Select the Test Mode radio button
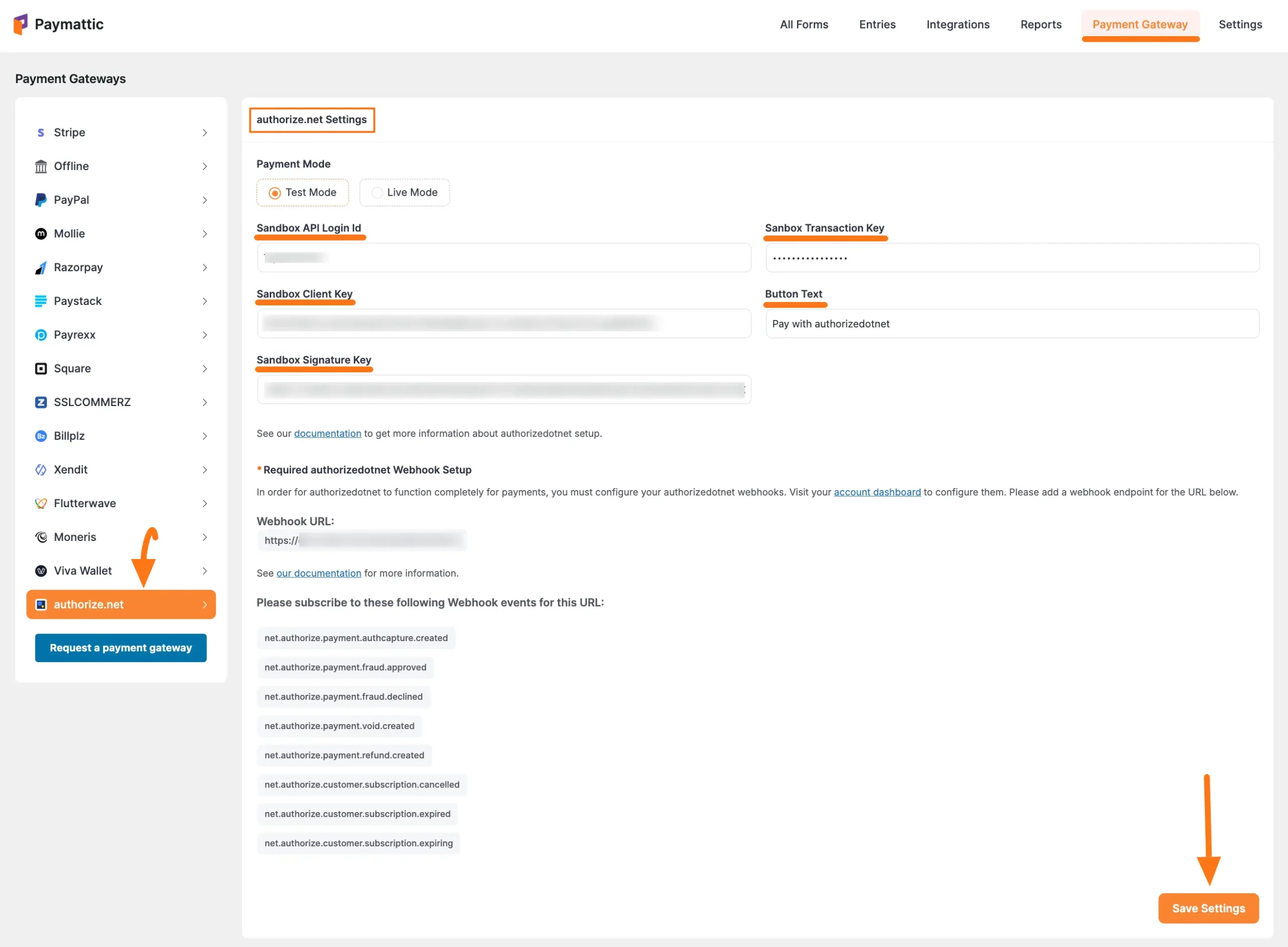Image resolution: width=1288 pixels, height=947 pixels. (x=275, y=193)
